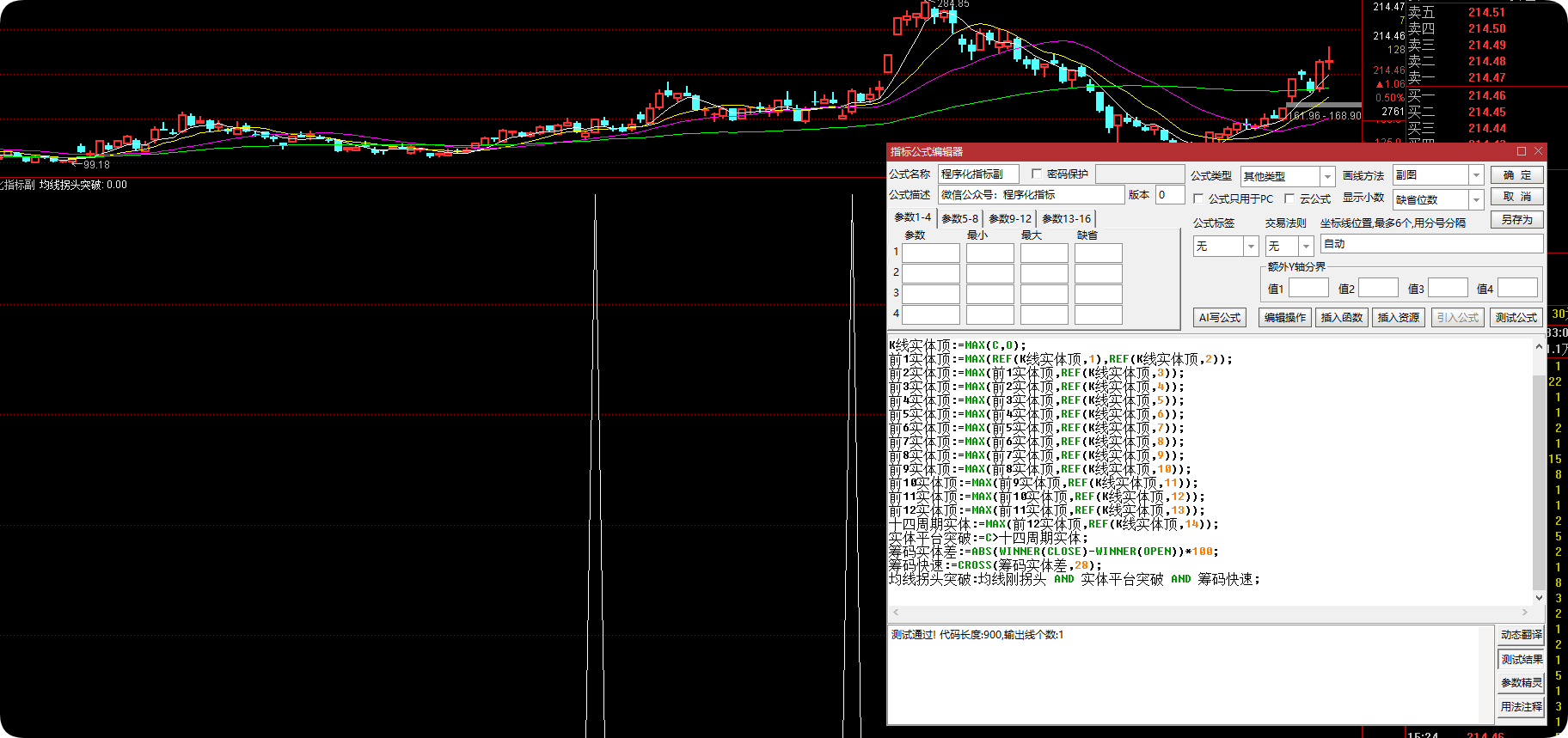Viewport: 1568px width, 738px height.
Task: Click the row 1 参数 name field
Action: pos(930,253)
